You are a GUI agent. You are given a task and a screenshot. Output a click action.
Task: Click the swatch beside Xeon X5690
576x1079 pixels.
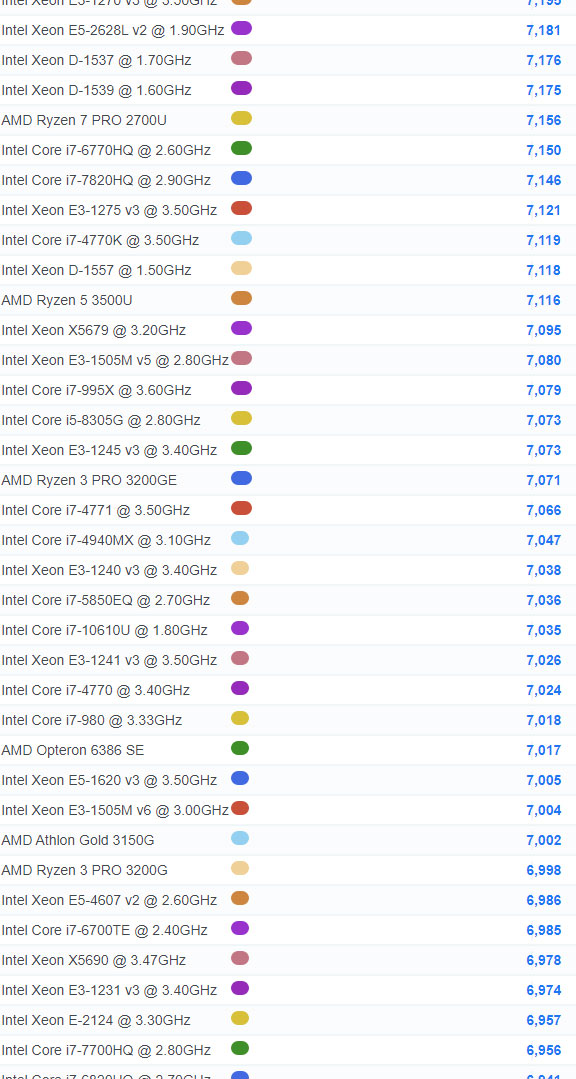[240, 958]
